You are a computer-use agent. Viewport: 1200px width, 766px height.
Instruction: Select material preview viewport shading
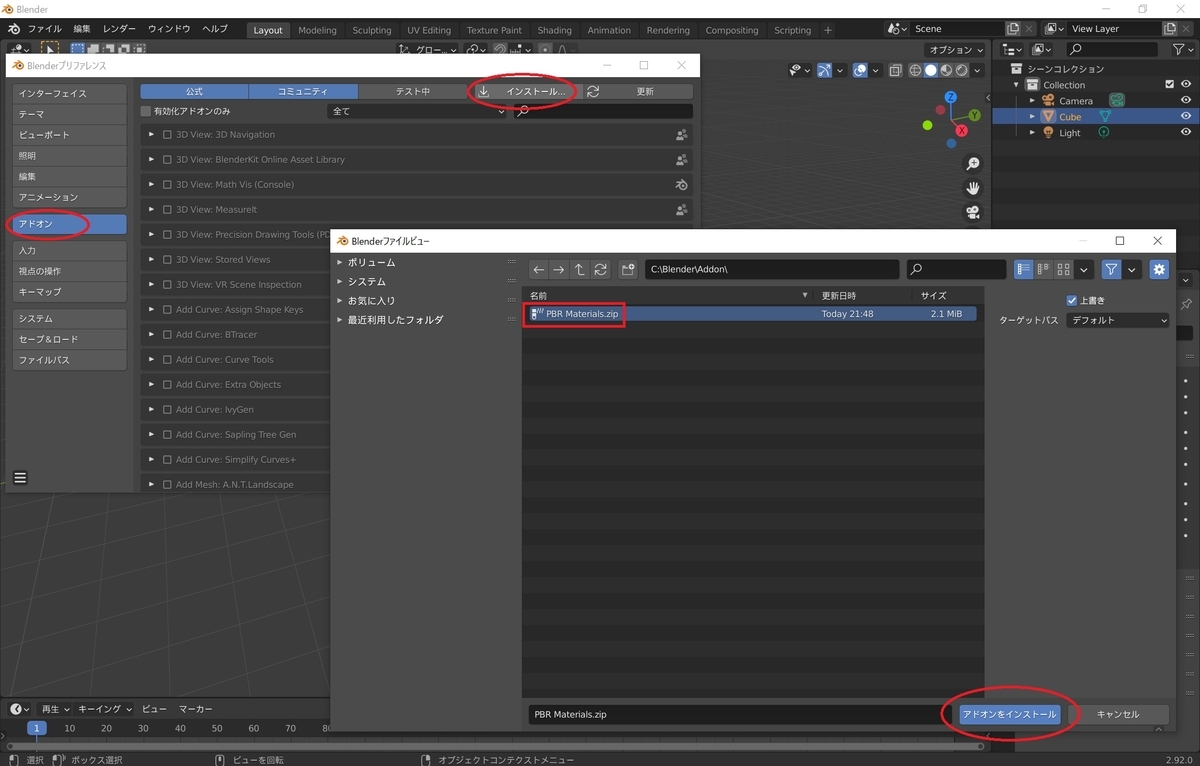pos(946,70)
